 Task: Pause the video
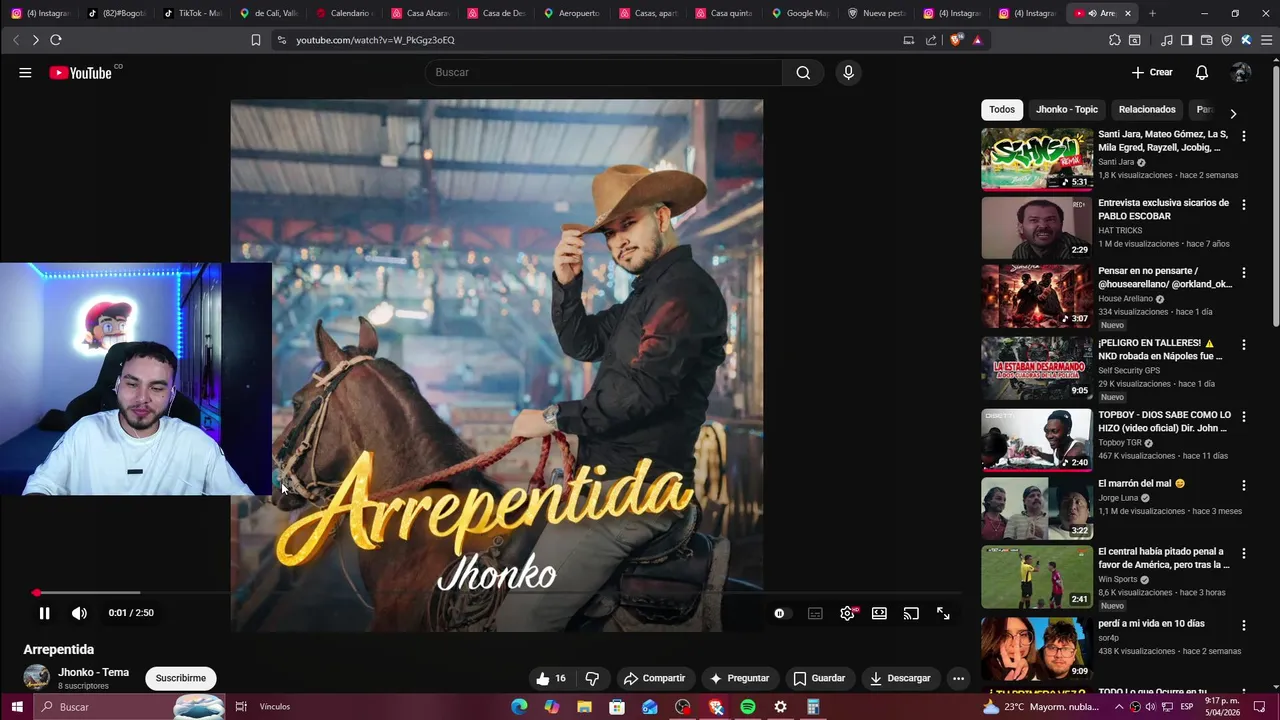coord(44,613)
